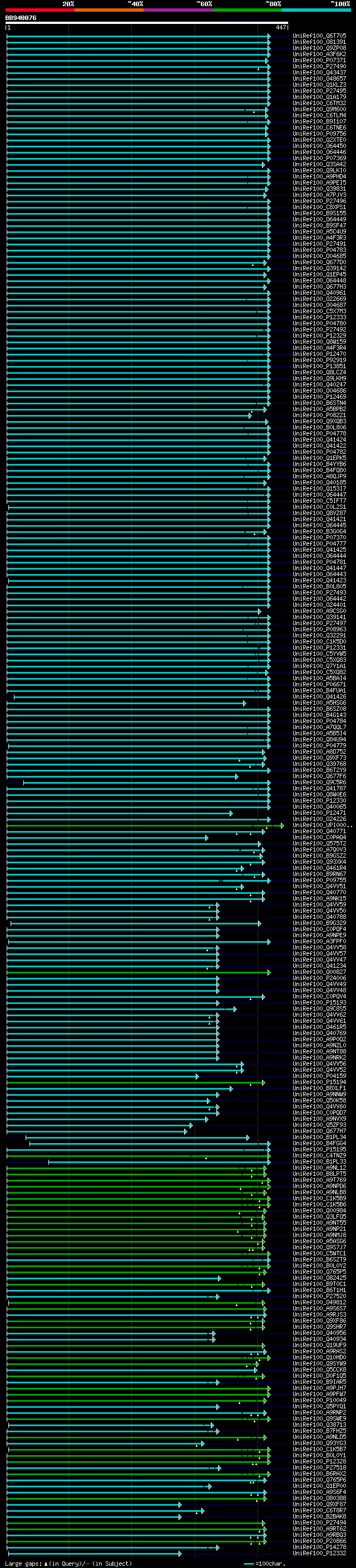Open hit UniRef100_P27495
Viewport: 356px width, 1568px height.
point(319,91)
